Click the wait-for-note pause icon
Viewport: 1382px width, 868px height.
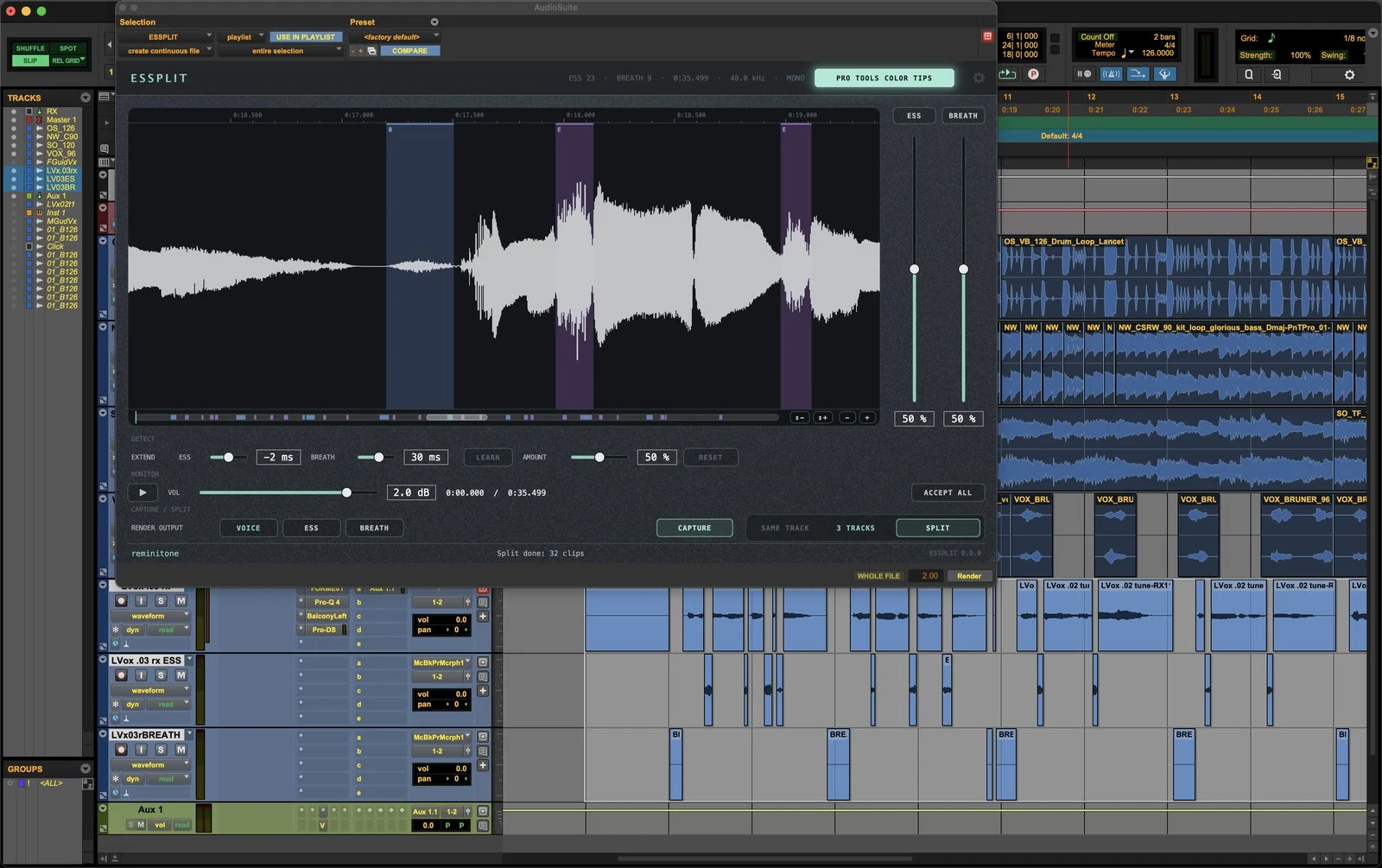[1082, 74]
